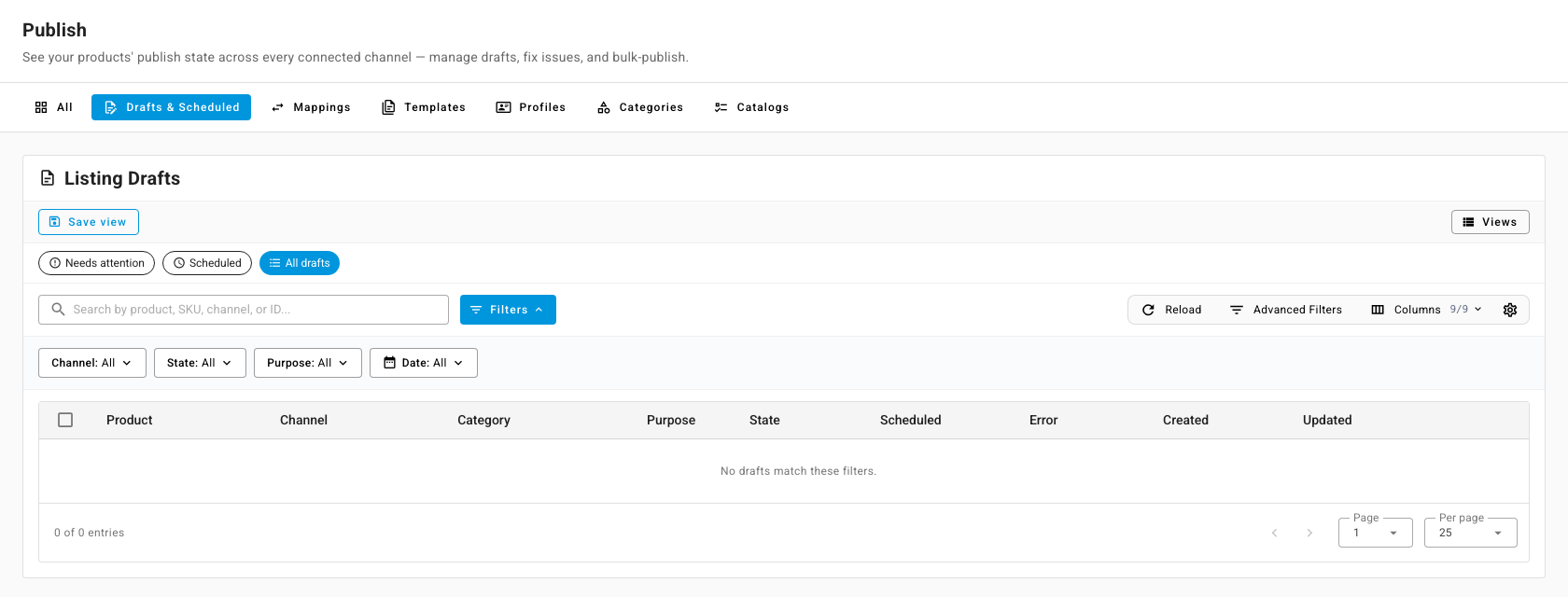Sort by Product column header
The height and width of the screenshot is (597, 1568).
tap(129, 420)
